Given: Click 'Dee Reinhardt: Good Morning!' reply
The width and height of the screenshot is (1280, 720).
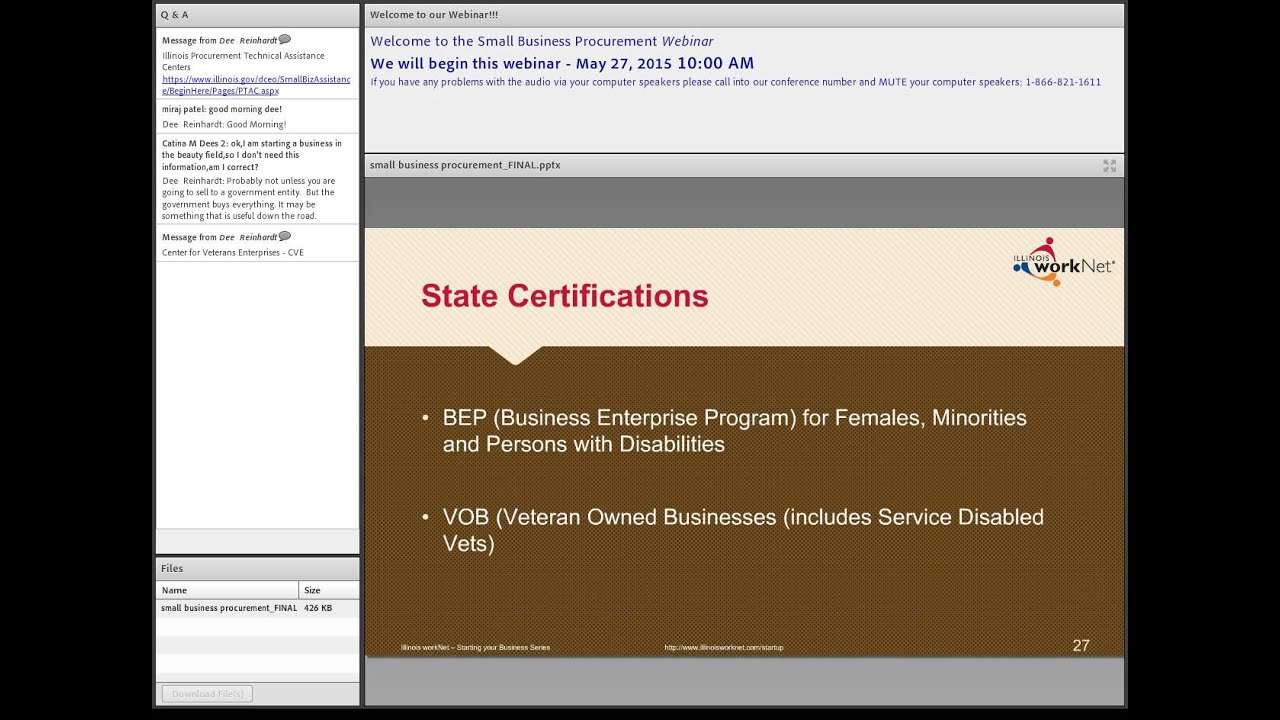Looking at the screenshot, I should point(224,125).
